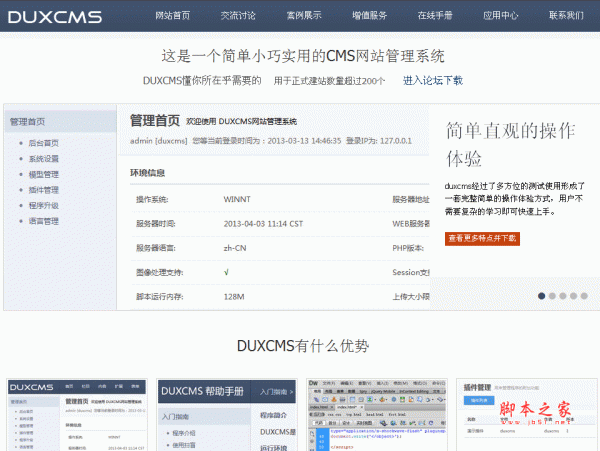Click the 管理首页 sidebar header

pyautogui.click(x=60, y=122)
